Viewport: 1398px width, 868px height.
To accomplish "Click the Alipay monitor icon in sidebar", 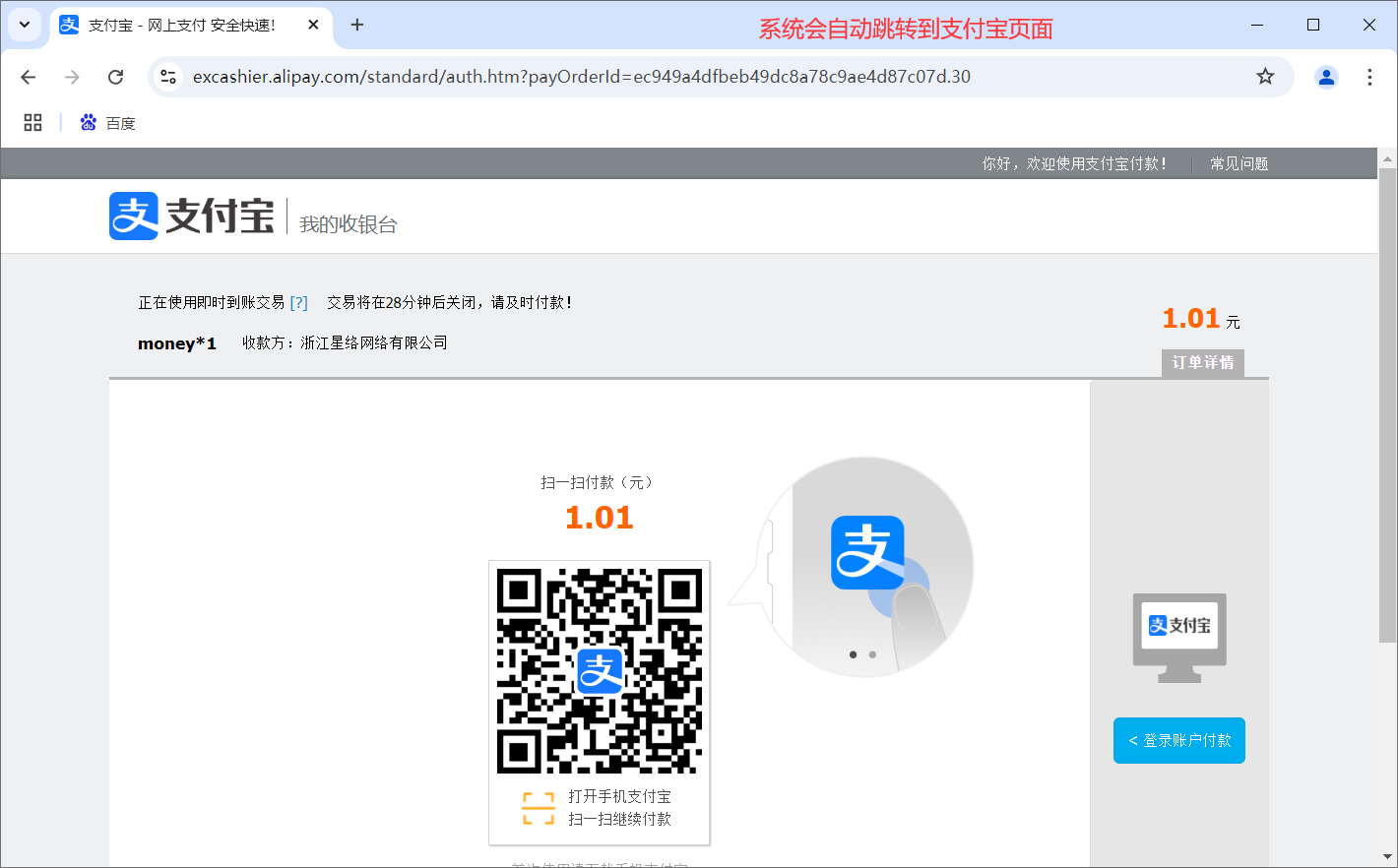I will [1179, 637].
